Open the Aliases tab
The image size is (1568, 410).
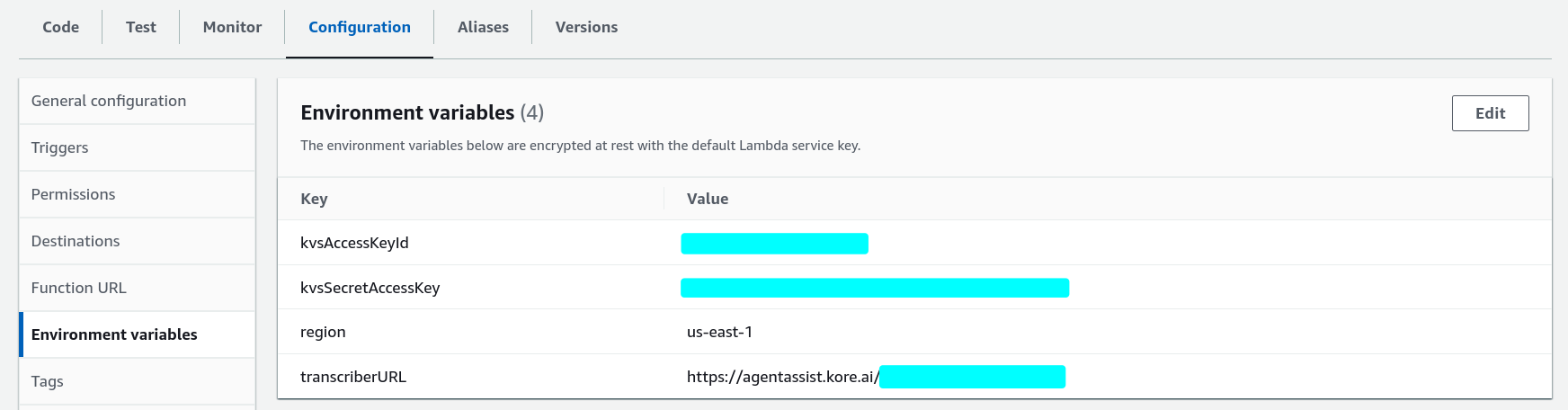click(x=483, y=27)
